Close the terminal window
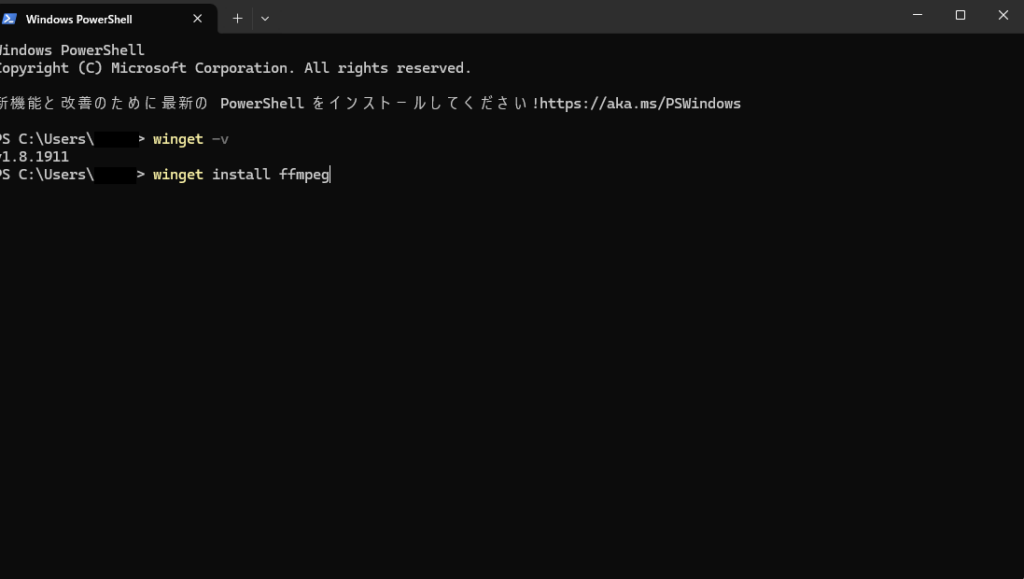1024x579 pixels. pyautogui.click(x=1003, y=15)
